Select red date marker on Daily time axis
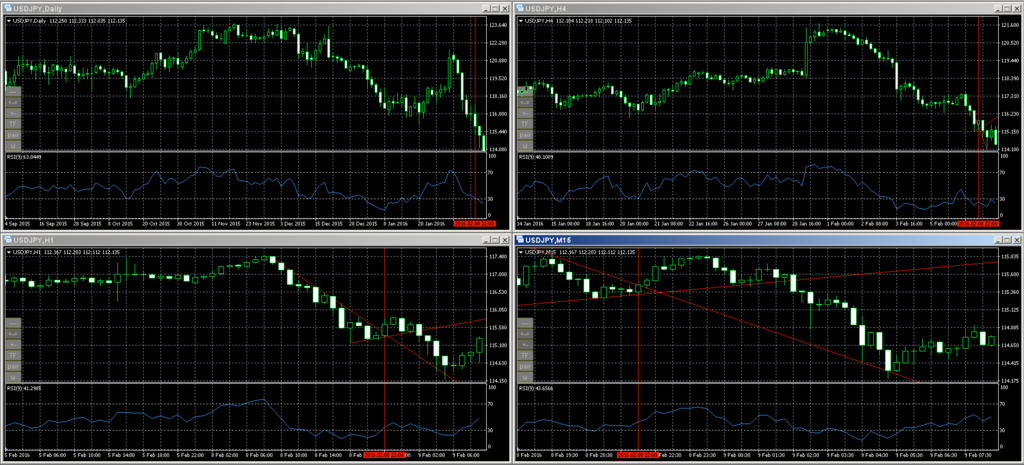 474,223
